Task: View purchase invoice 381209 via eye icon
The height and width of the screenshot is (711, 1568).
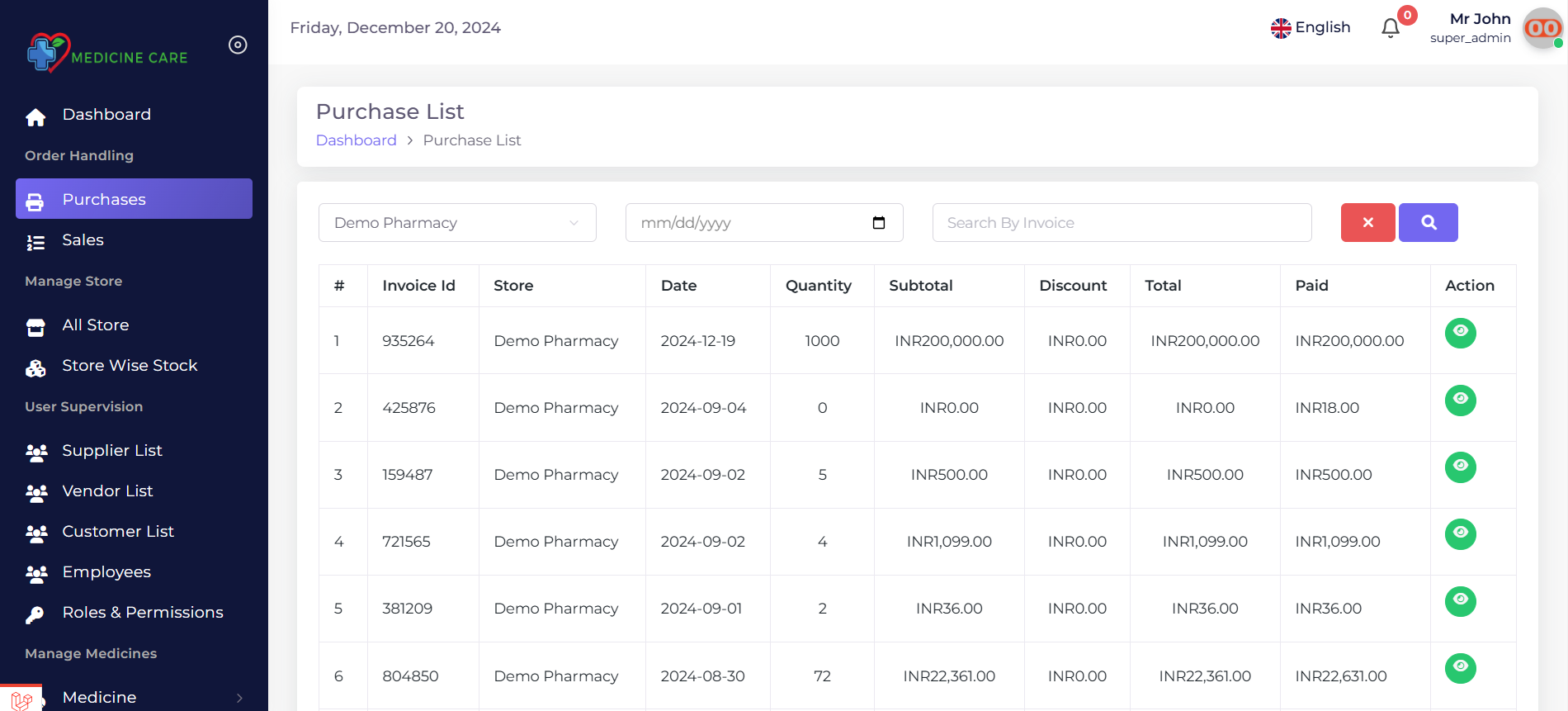Action: pos(1460,600)
